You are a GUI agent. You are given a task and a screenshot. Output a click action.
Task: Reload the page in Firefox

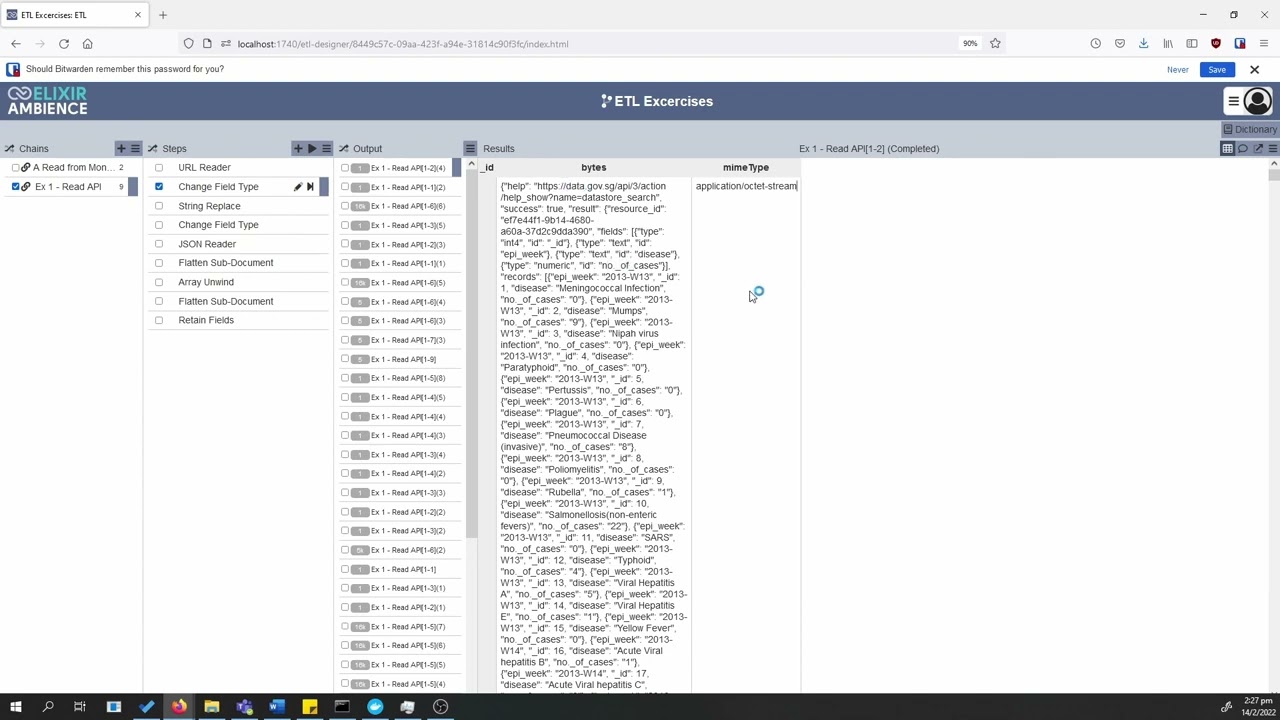pyautogui.click(x=63, y=44)
